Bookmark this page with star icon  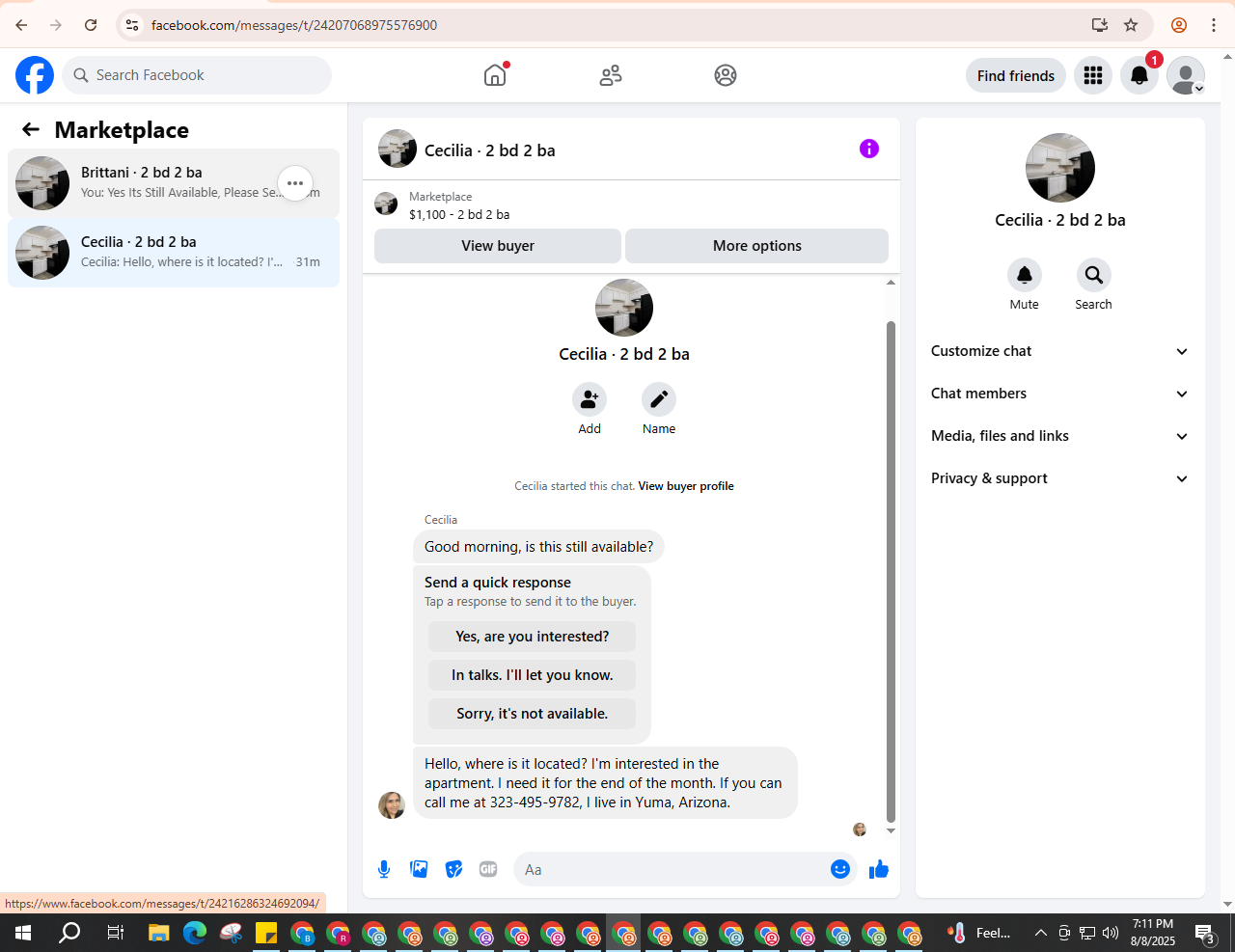pyautogui.click(x=1131, y=25)
